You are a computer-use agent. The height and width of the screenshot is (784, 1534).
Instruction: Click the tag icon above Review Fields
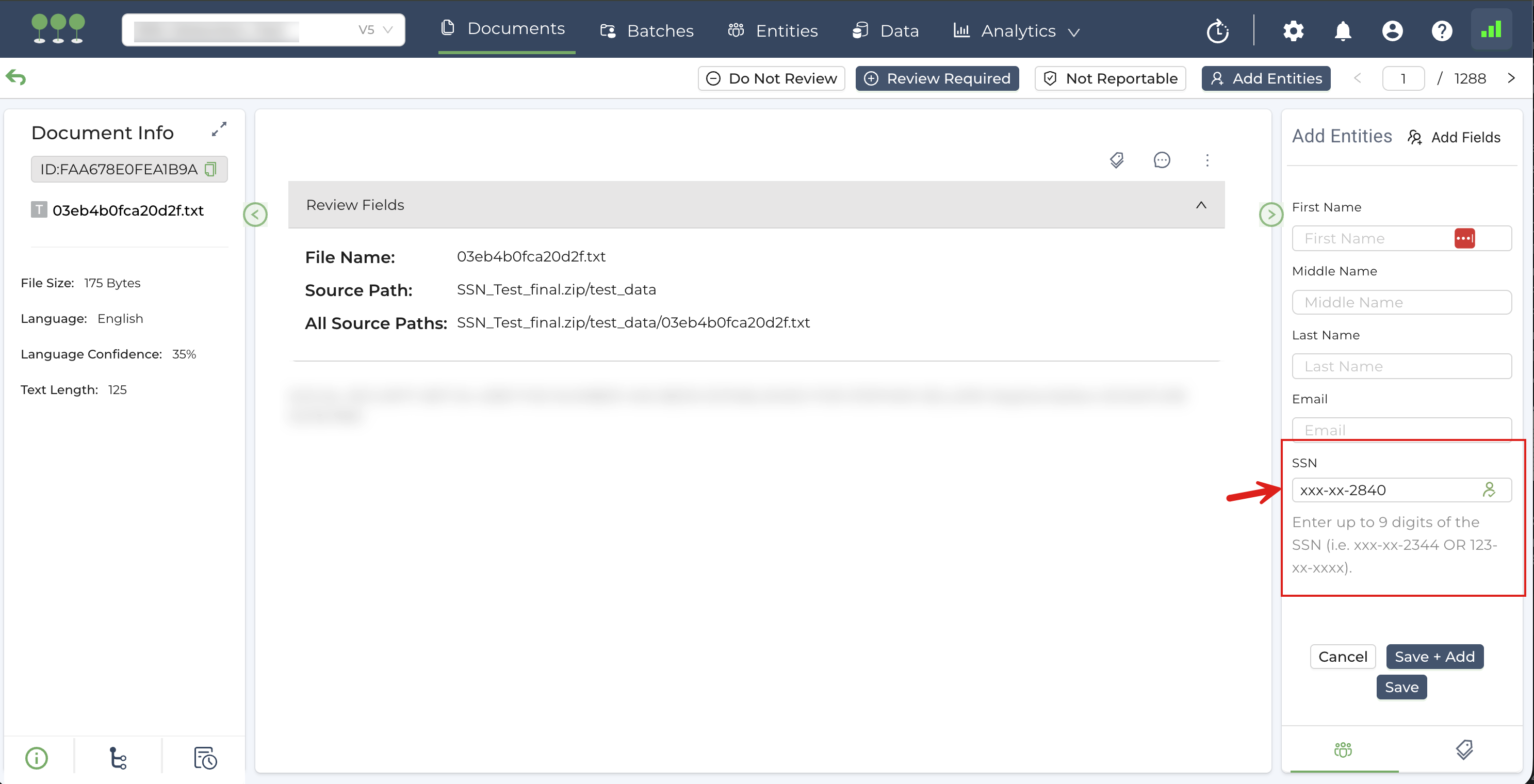(1117, 160)
